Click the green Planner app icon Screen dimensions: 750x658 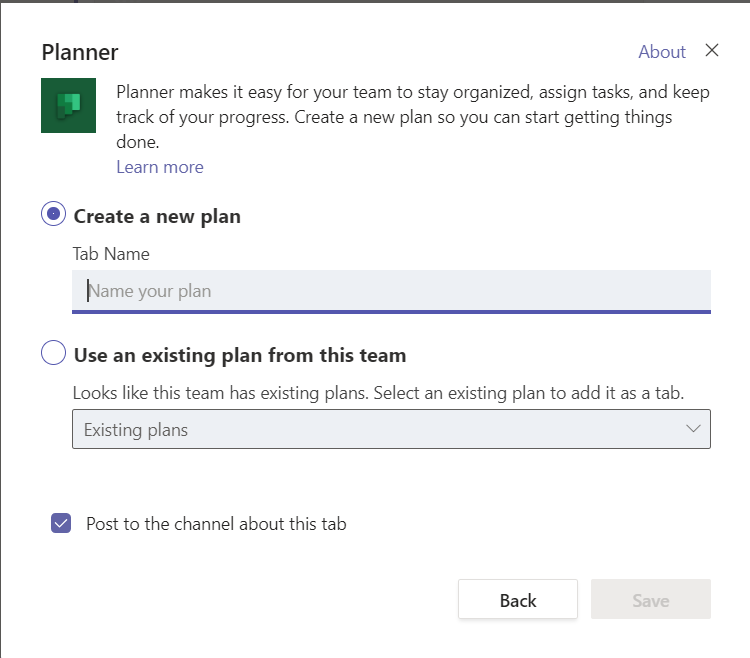pos(68,105)
